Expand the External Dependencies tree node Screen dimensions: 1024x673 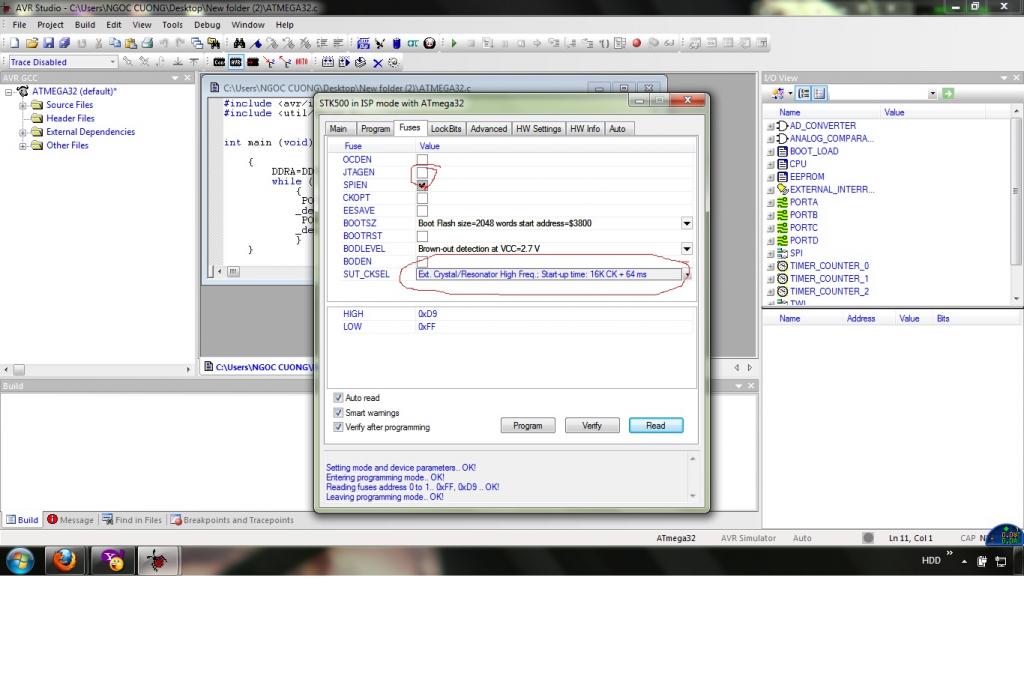tap(23, 132)
